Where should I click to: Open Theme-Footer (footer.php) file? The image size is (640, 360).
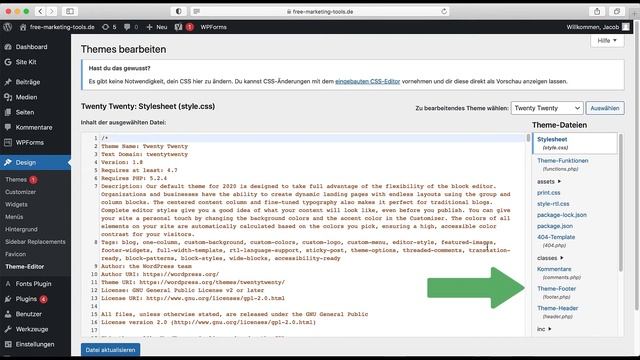coord(556,292)
